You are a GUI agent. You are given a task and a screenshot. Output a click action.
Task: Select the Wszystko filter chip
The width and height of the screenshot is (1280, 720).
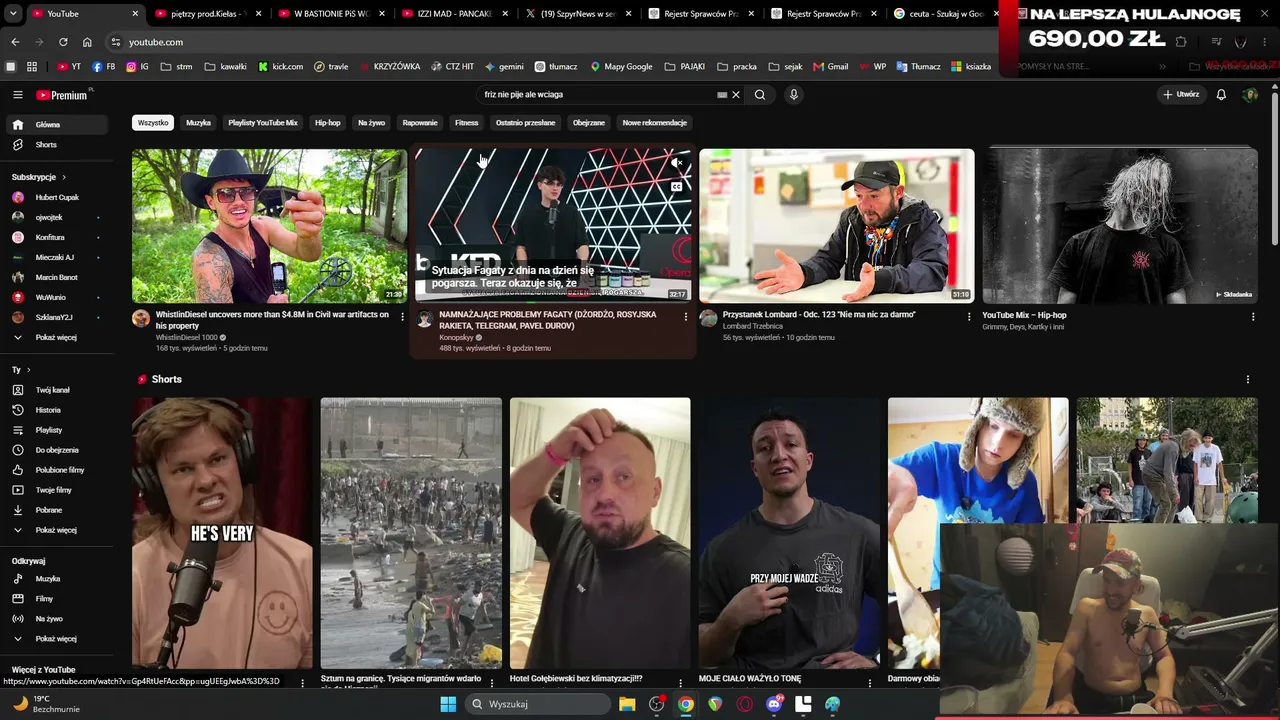click(x=153, y=123)
